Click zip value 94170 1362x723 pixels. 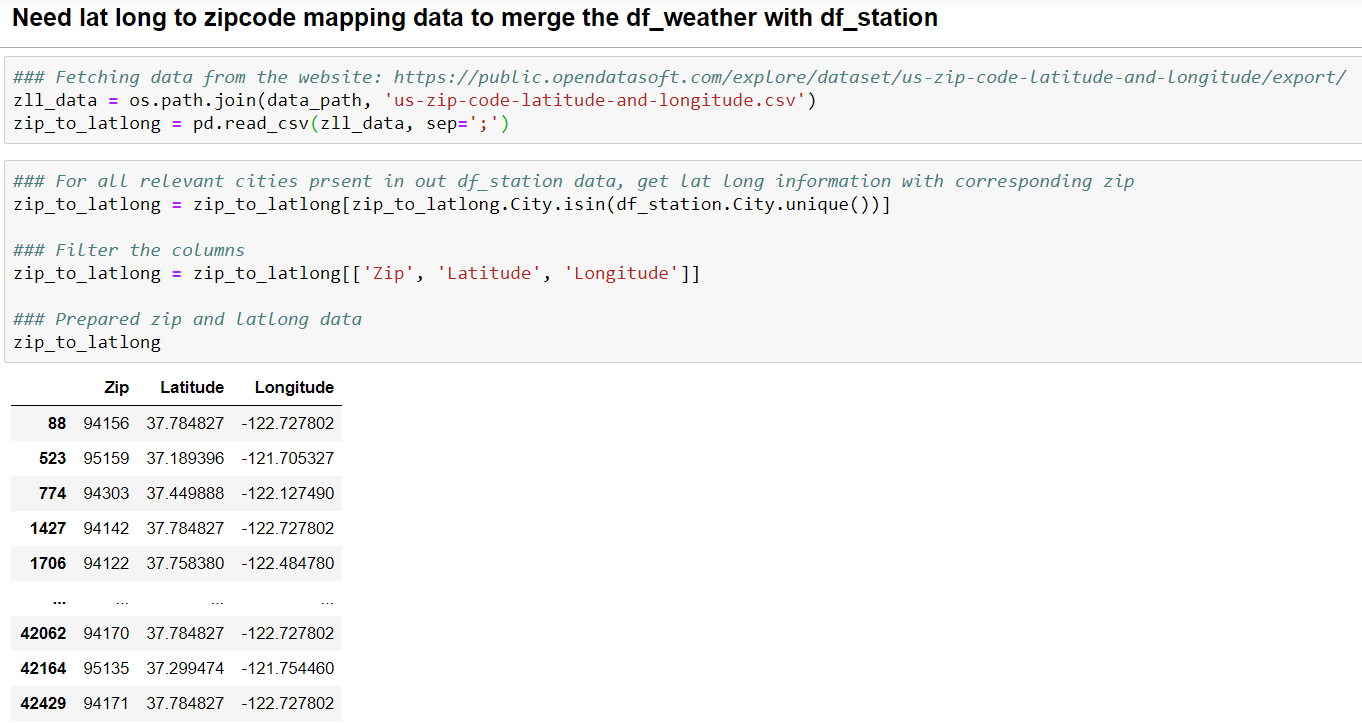[x=106, y=633]
